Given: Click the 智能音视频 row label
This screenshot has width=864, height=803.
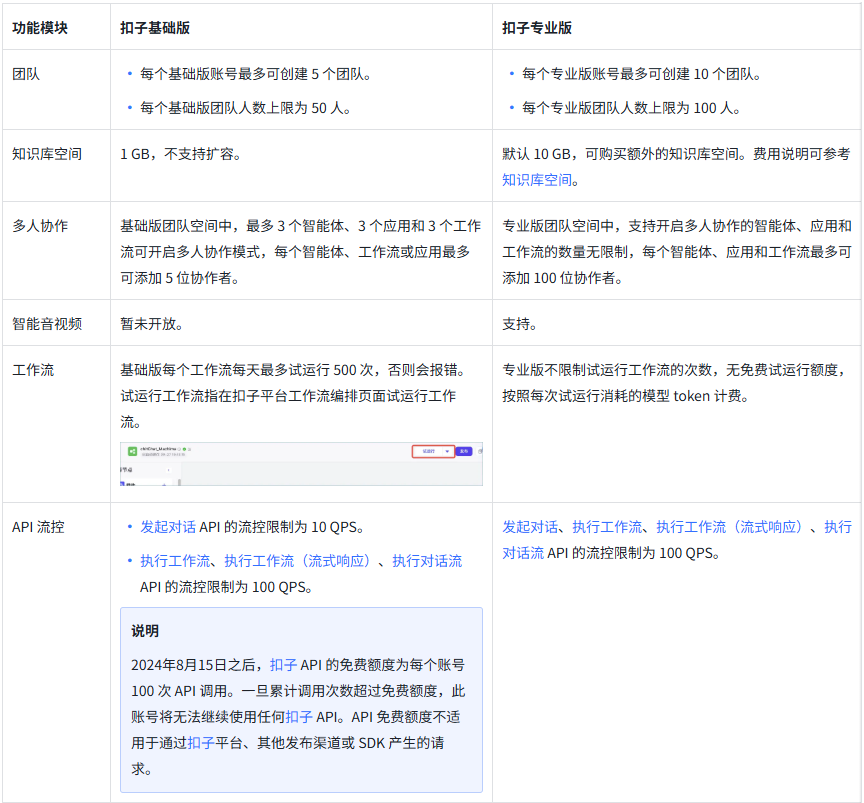Looking at the screenshot, I should [47, 324].
